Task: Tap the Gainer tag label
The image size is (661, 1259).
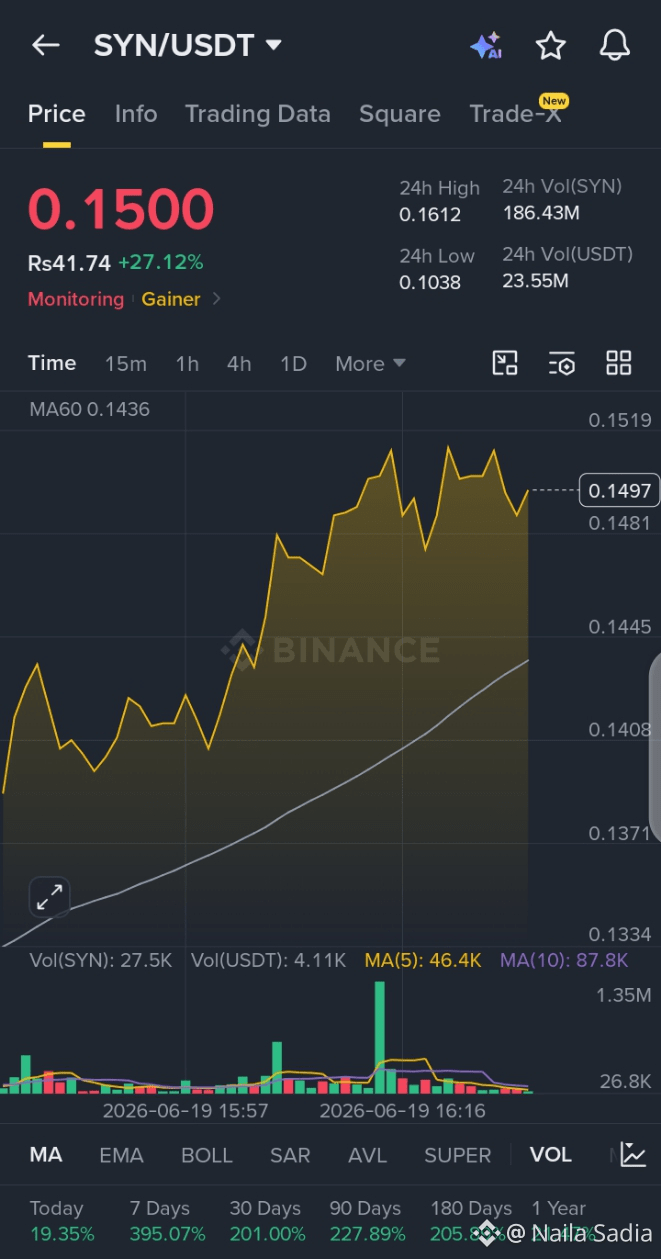Action: click(171, 299)
